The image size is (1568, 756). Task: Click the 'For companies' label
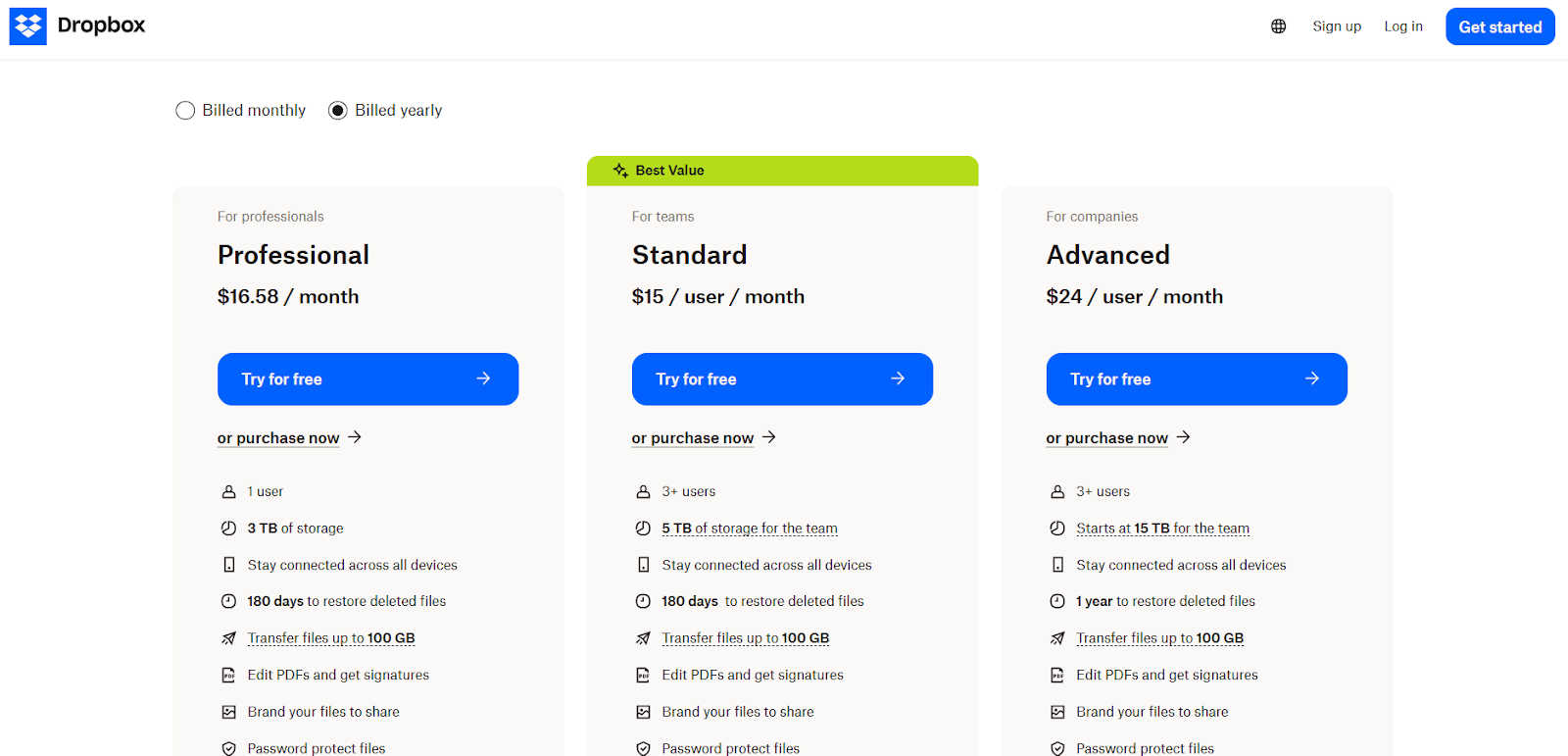[1092, 217]
